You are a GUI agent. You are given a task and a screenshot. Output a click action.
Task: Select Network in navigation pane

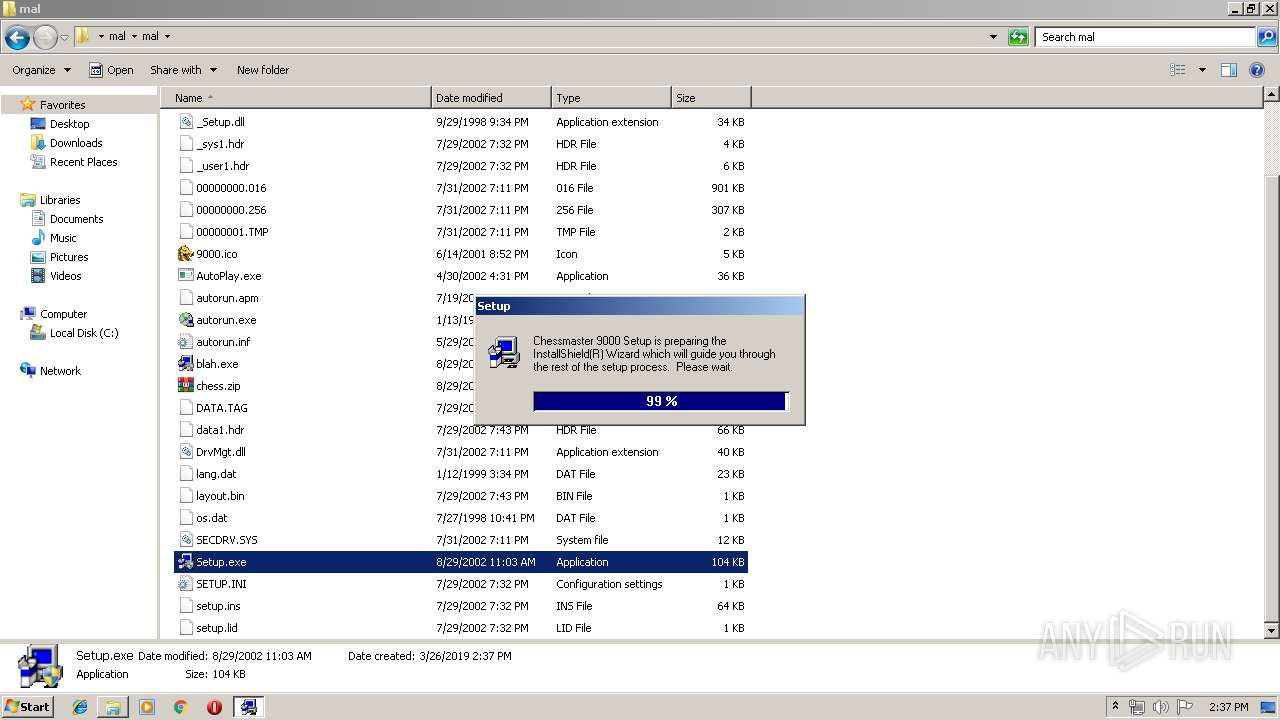click(x=60, y=371)
